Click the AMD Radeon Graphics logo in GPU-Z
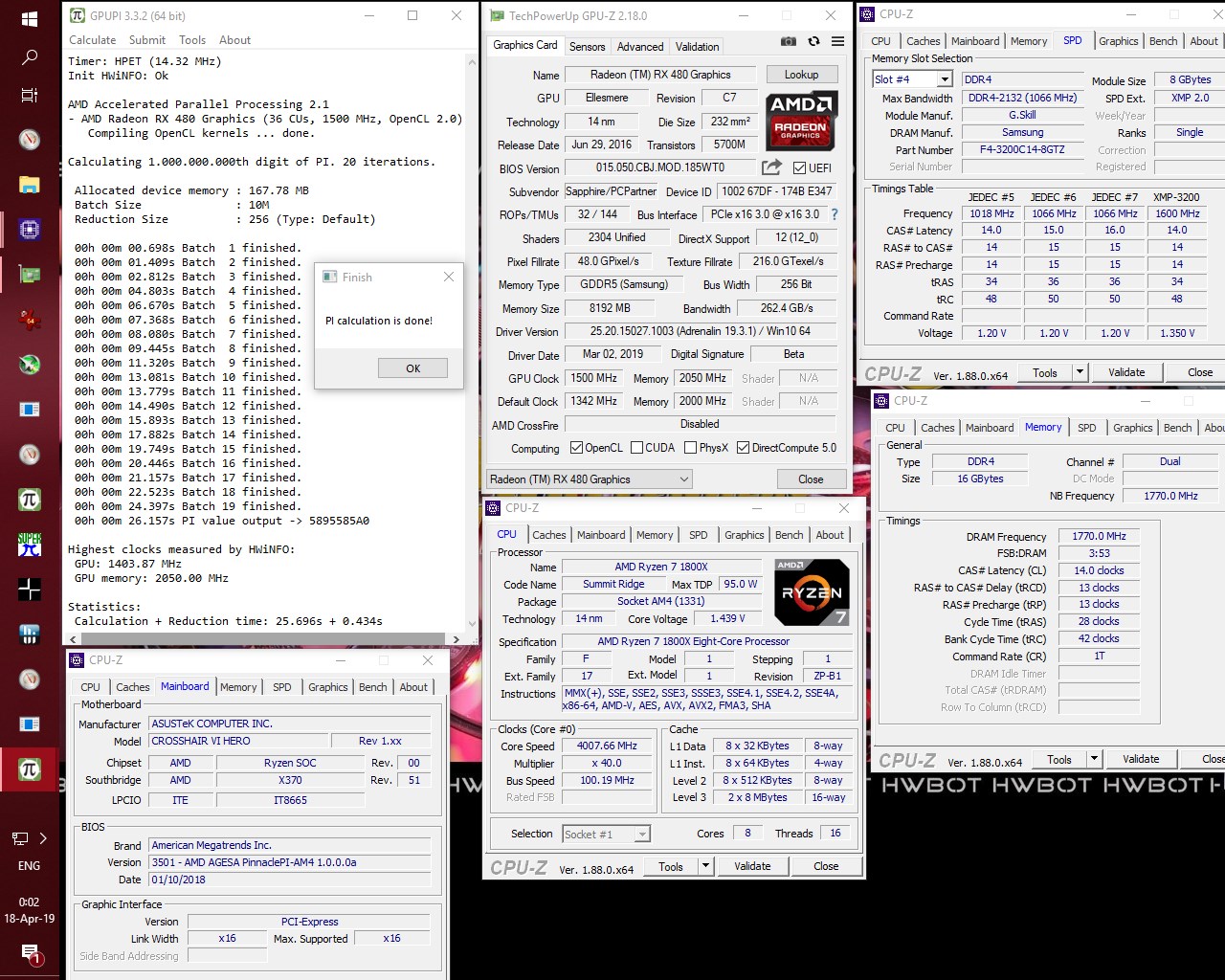Viewport: 1225px width, 980px height. point(802,121)
